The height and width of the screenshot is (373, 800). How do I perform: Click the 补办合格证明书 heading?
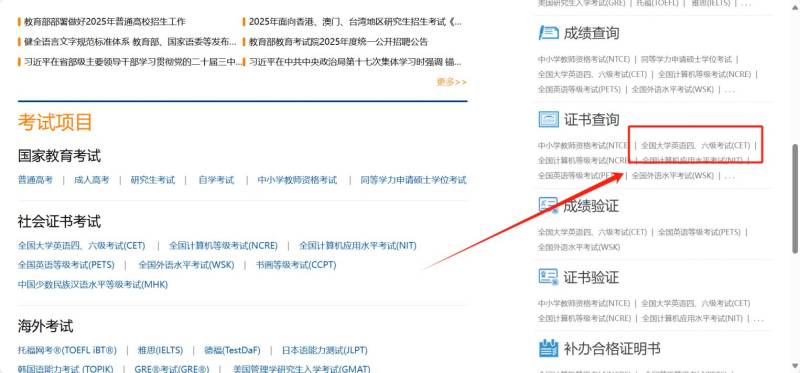pyautogui.click(x=612, y=349)
